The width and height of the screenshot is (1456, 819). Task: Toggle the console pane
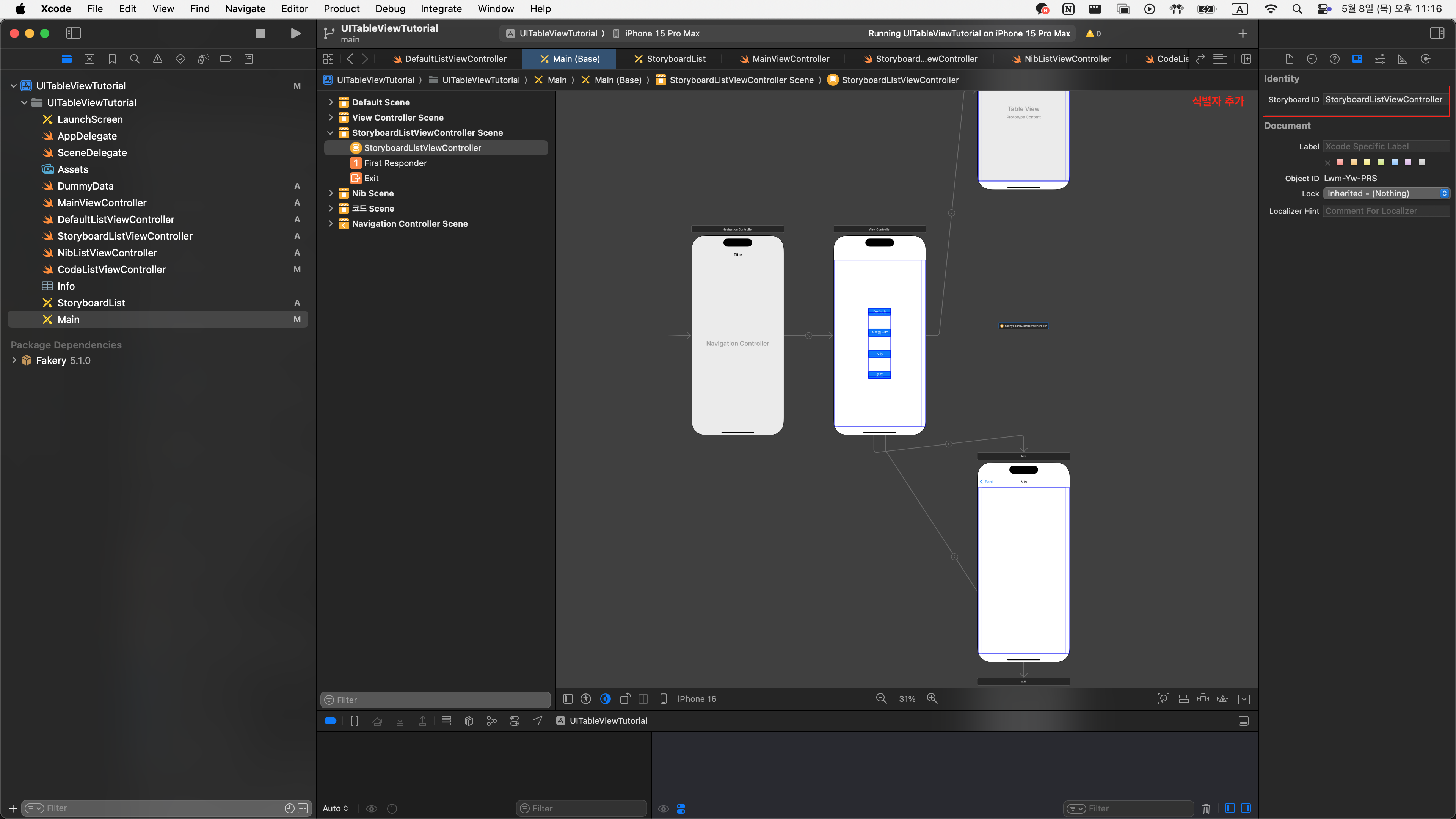coord(1246,808)
